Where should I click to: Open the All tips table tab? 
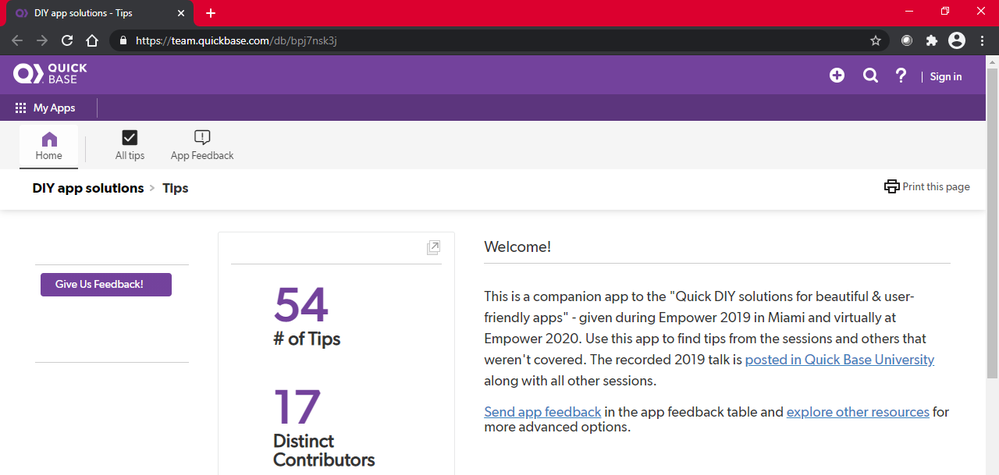pos(129,146)
